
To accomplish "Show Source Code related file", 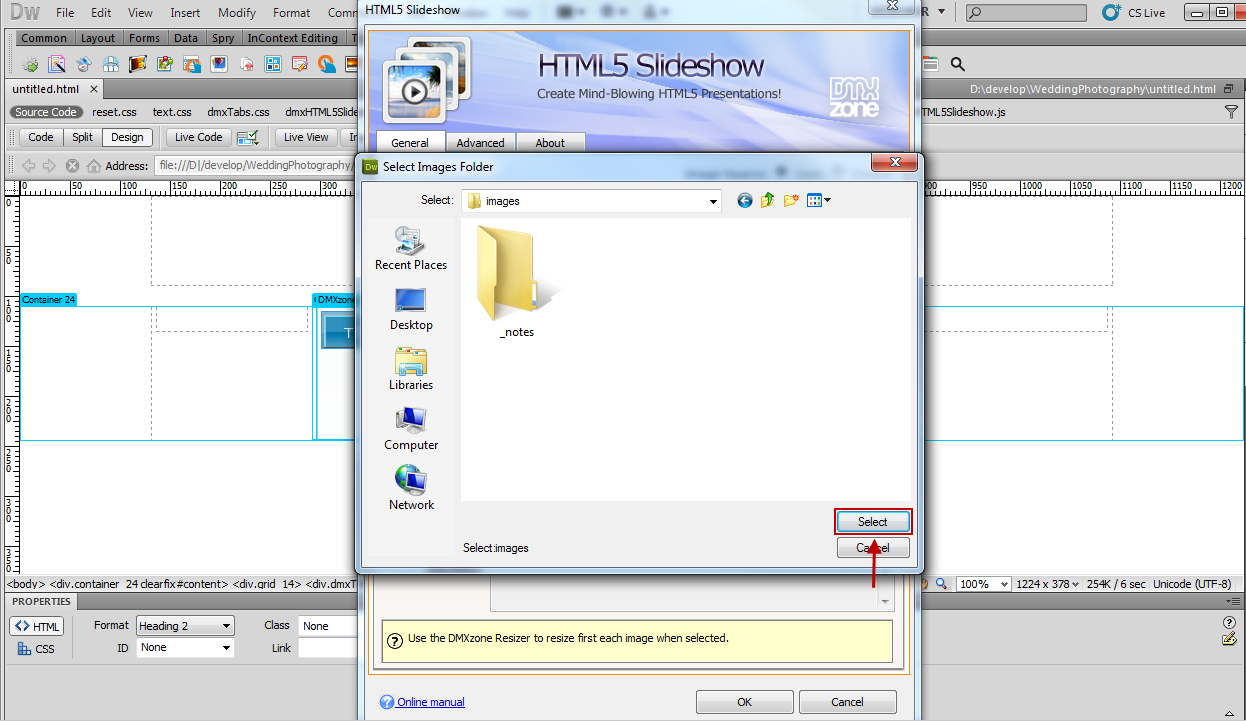I will coord(45,113).
